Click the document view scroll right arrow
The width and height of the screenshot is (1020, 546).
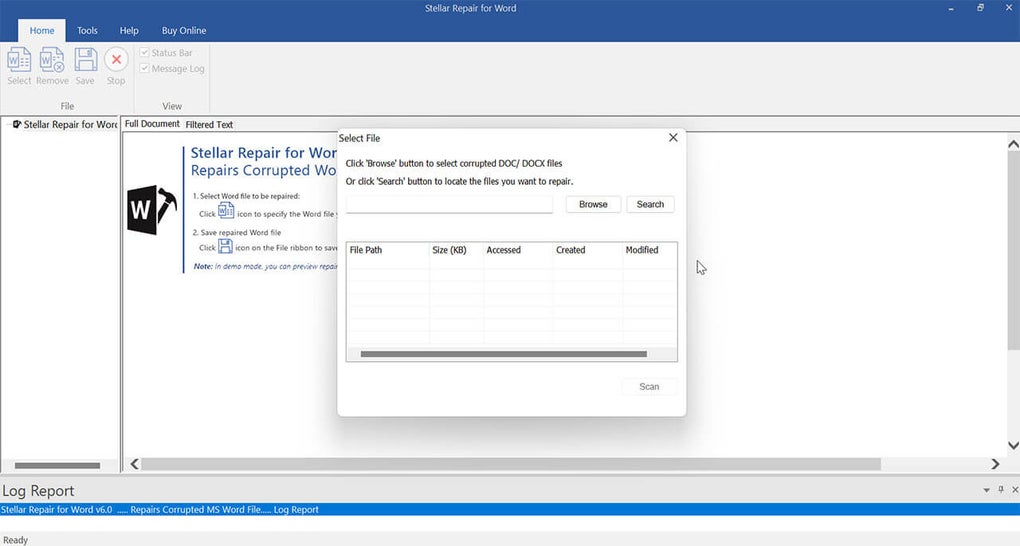tap(995, 464)
